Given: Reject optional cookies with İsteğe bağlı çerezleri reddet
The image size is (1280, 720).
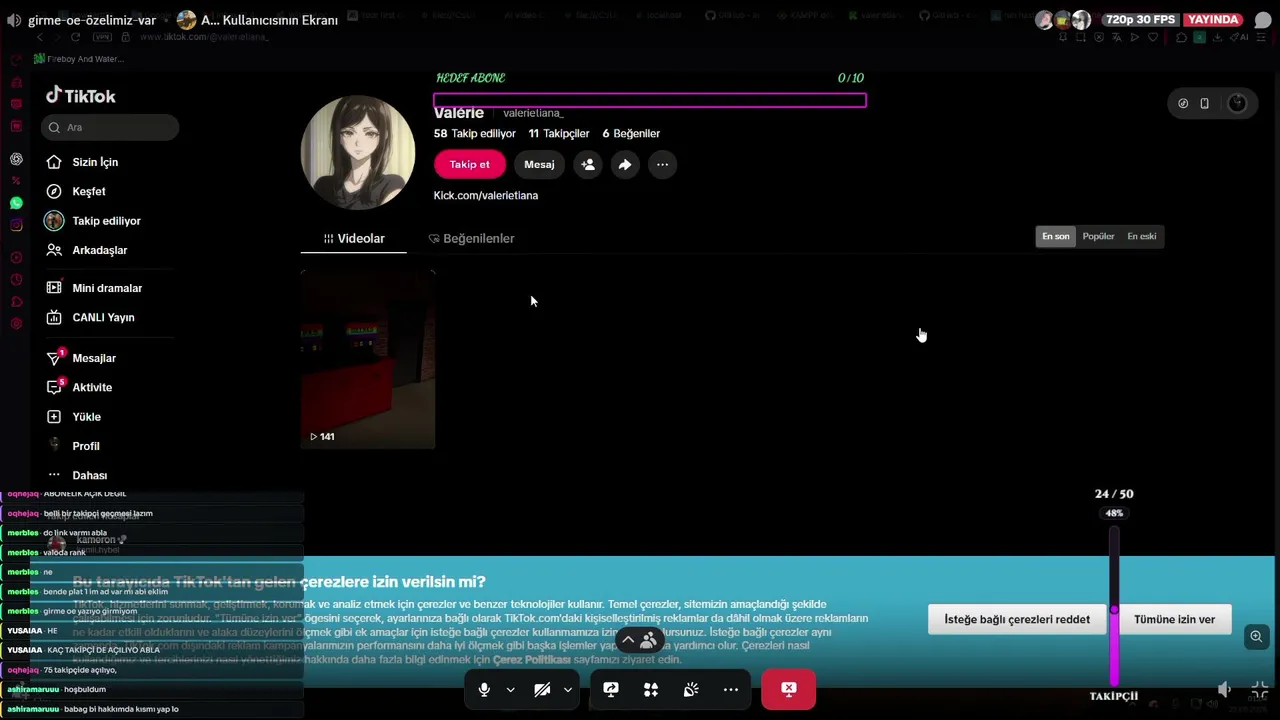Looking at the screenshot, I should (x=1017, y=619).
